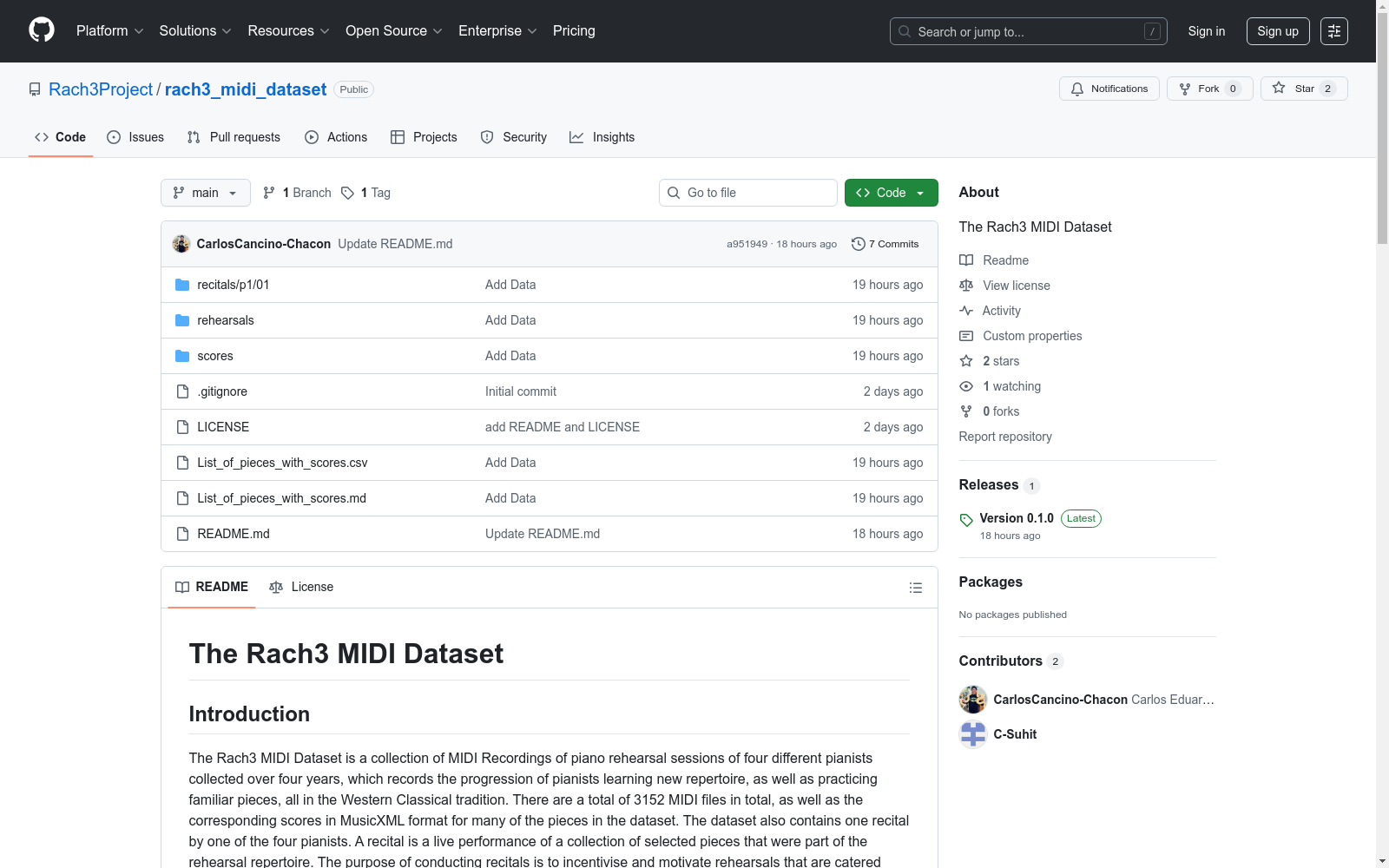The height and width of the screenshot is (868, 1389).
Task: Click the Releases heading link
Action: pyautogui.click(x=989, y=485)
